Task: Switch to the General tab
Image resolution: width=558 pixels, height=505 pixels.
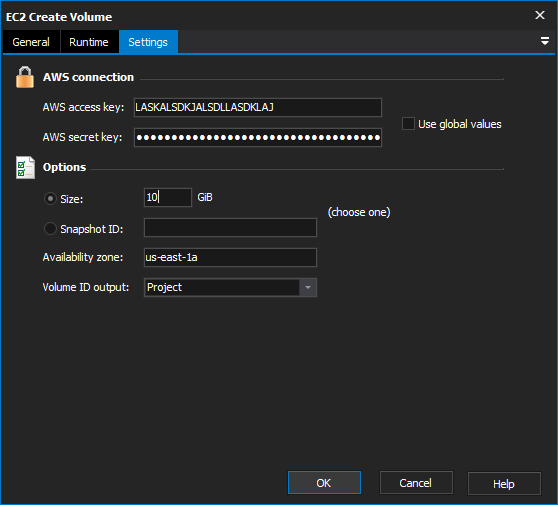Action: (31, 42)
